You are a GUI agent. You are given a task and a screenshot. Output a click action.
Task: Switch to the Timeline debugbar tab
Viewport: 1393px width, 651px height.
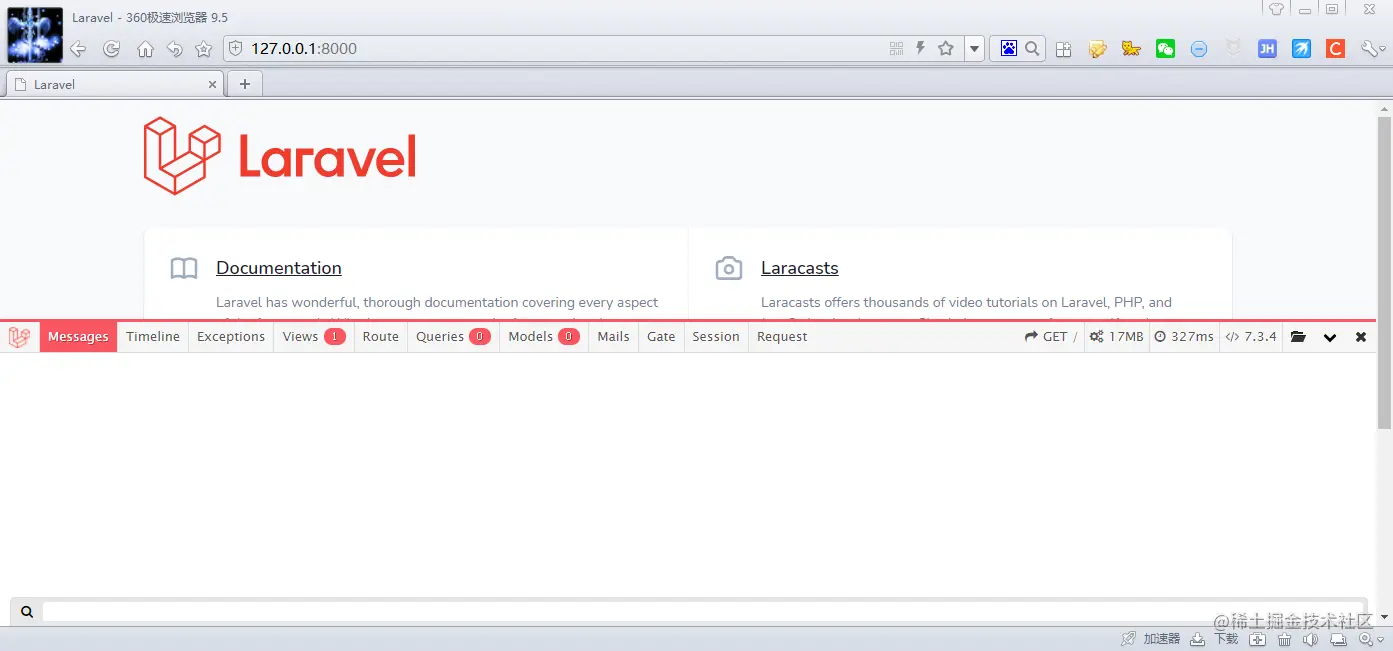[x=153, y=337]
